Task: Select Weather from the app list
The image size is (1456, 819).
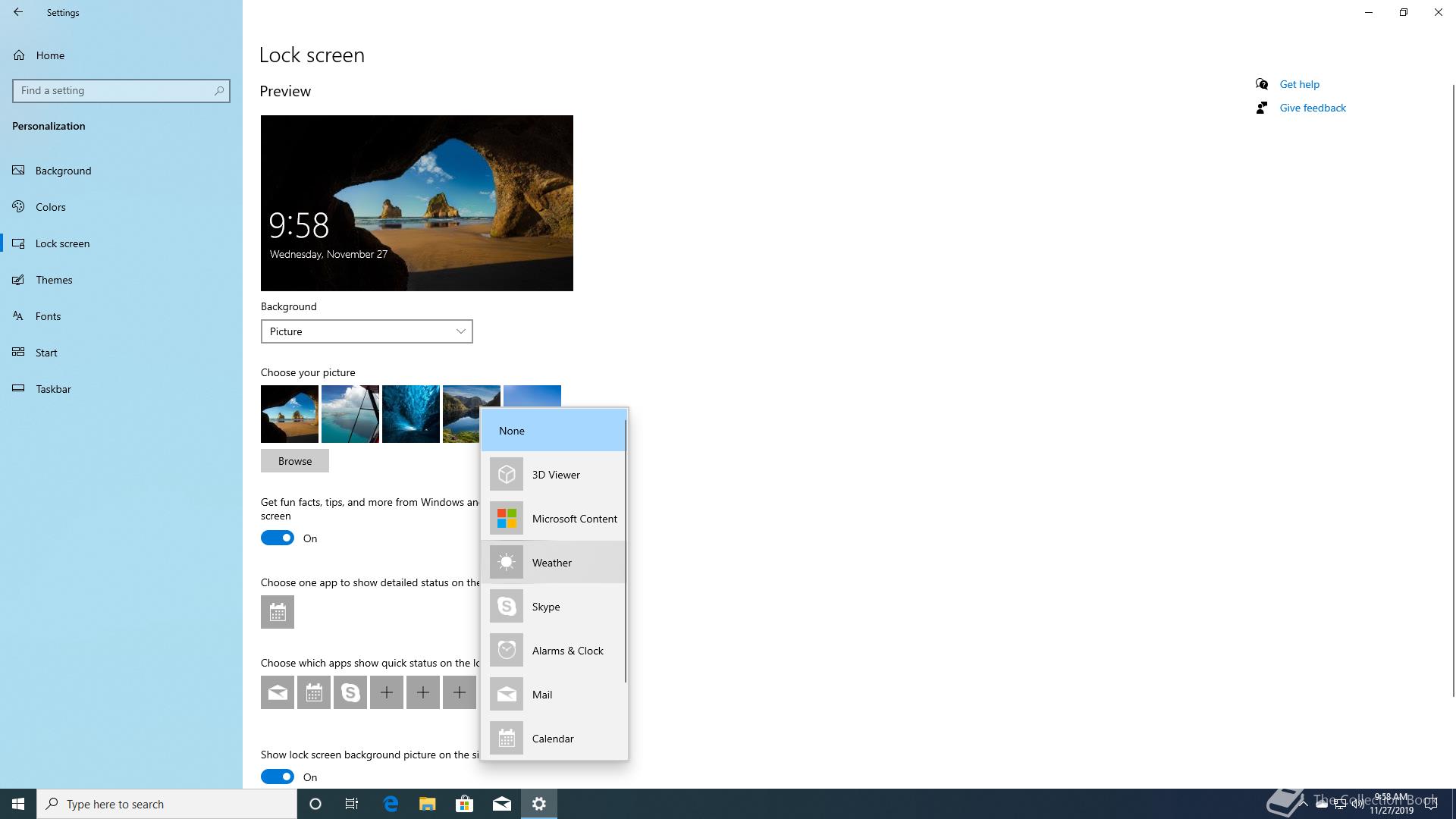Action: point(554,563)
